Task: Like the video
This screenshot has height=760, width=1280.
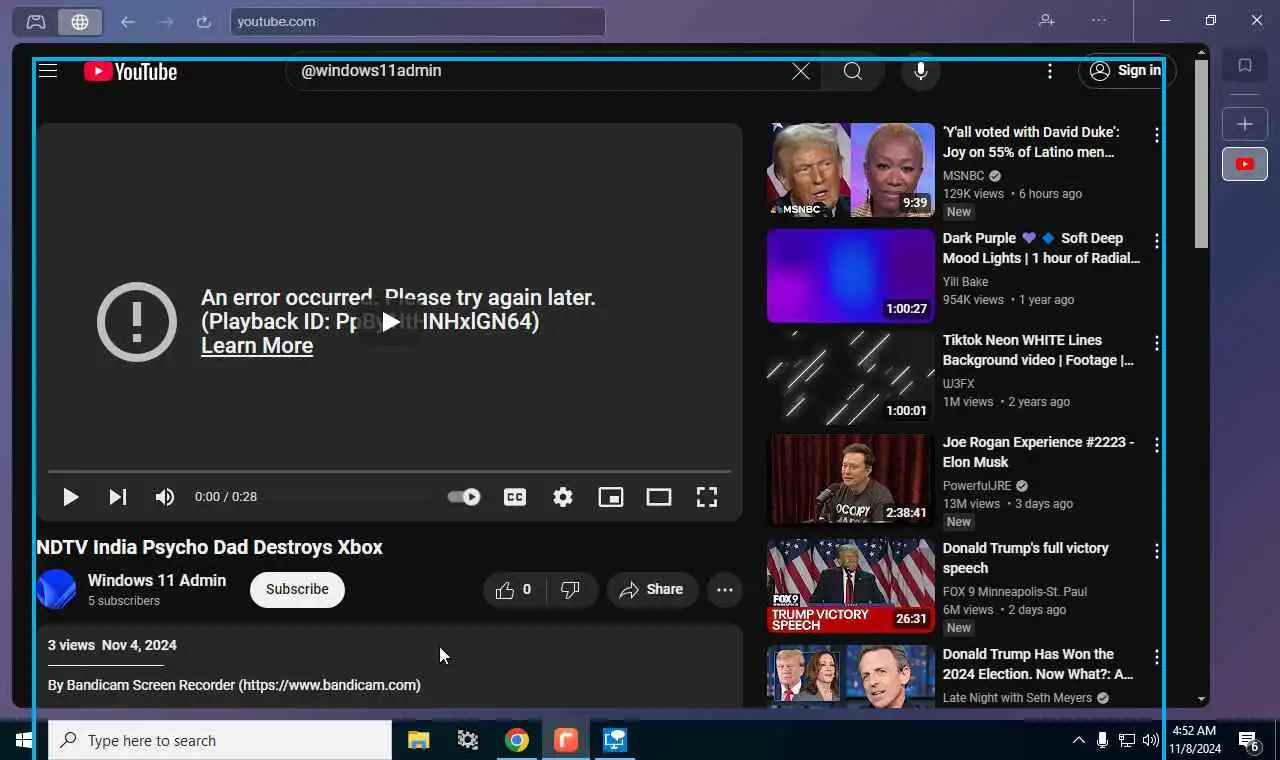Action: pos(514,590)
